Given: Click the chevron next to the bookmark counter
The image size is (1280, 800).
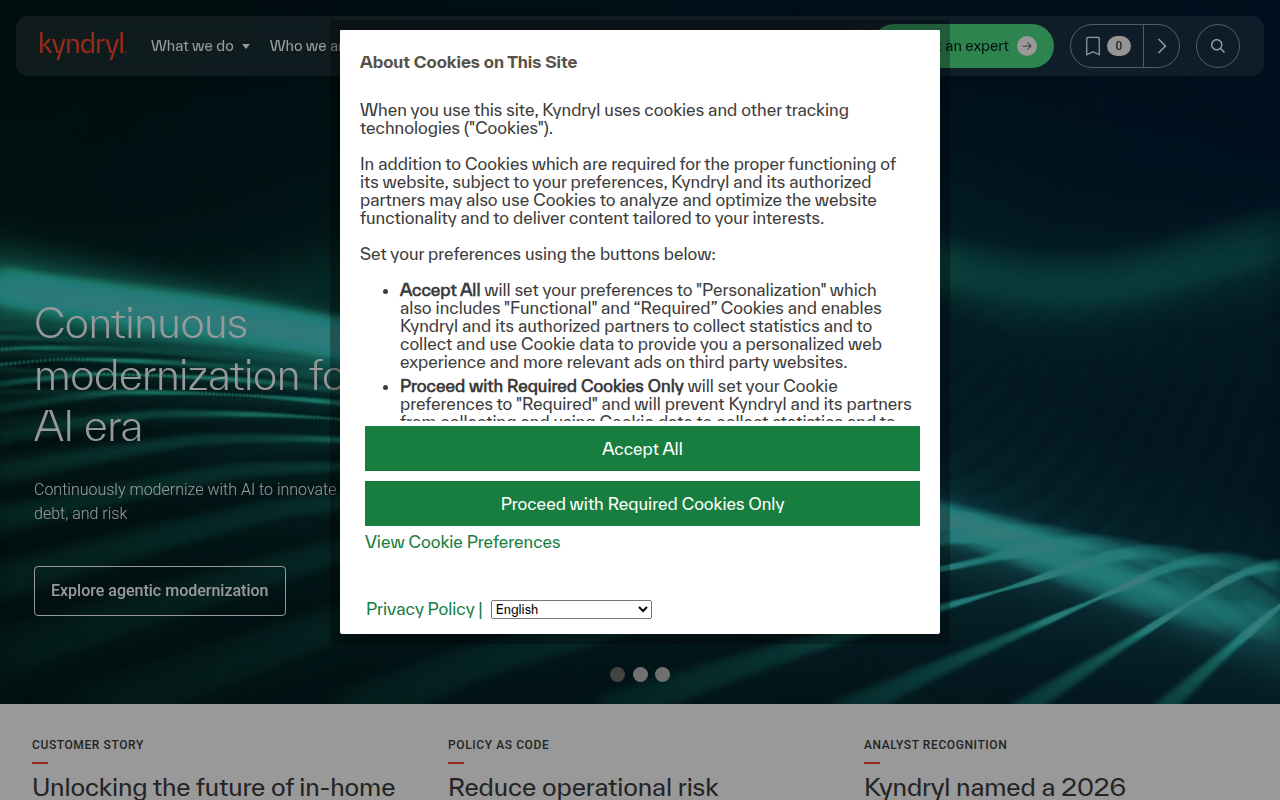Looking at the screenshot, I should [x=1162, y=46].
